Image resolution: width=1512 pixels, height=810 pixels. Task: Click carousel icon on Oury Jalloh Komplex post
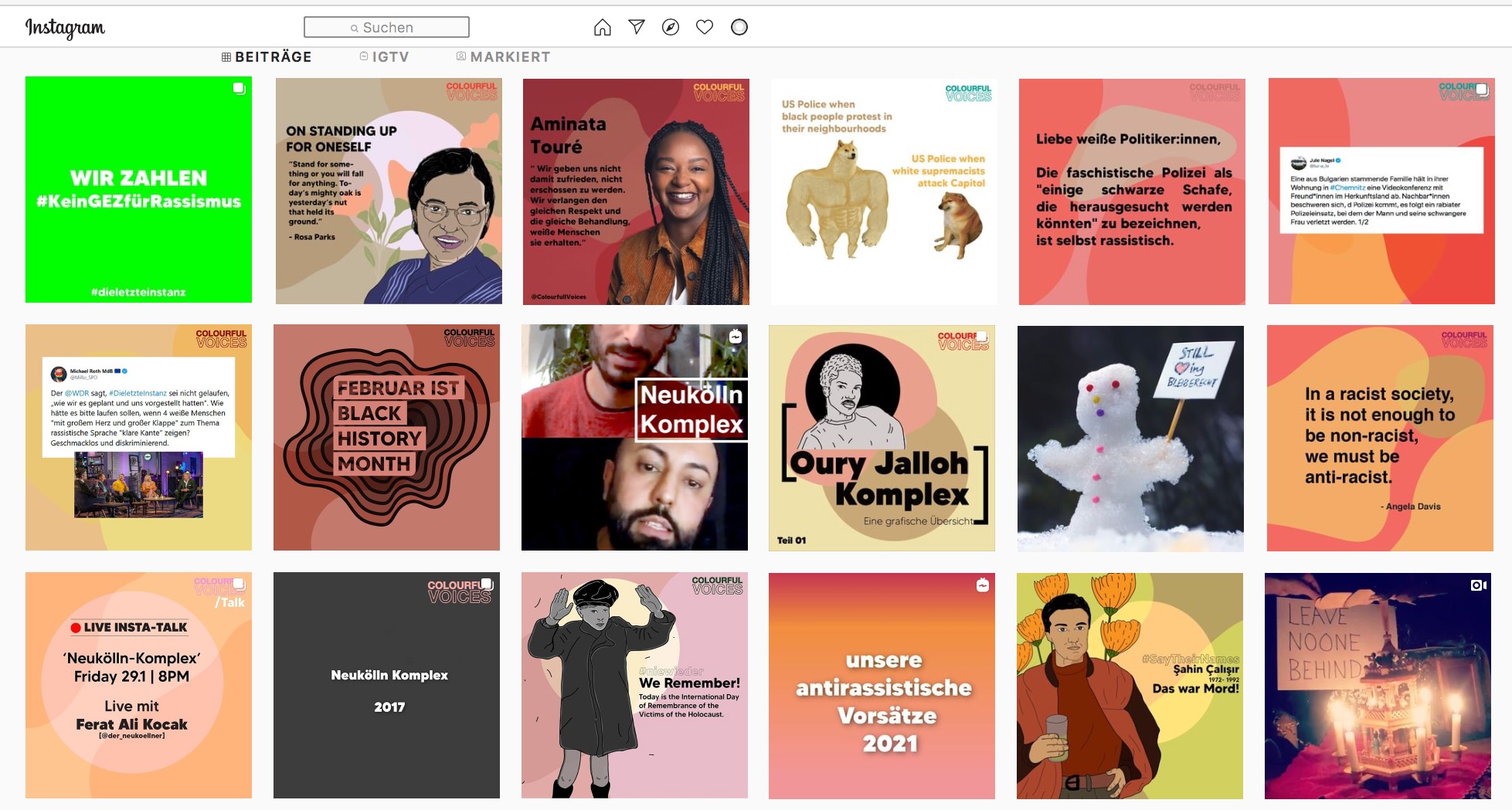[982, 337]
